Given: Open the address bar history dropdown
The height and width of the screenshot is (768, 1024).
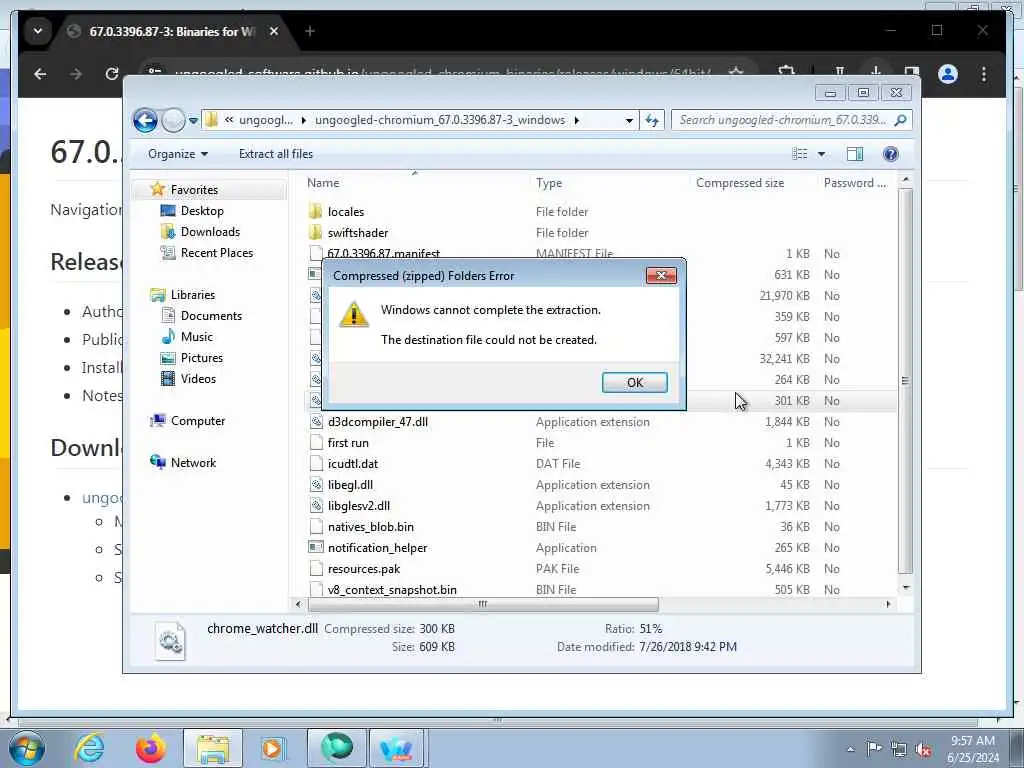Looking at the screenshot, I should click(628, 120).
